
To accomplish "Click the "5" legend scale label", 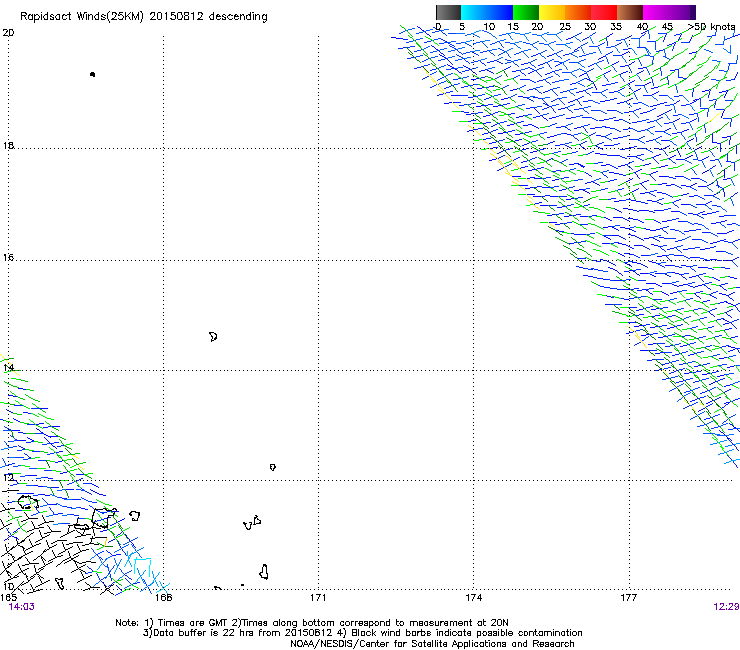I will click(x=462, y=27).
